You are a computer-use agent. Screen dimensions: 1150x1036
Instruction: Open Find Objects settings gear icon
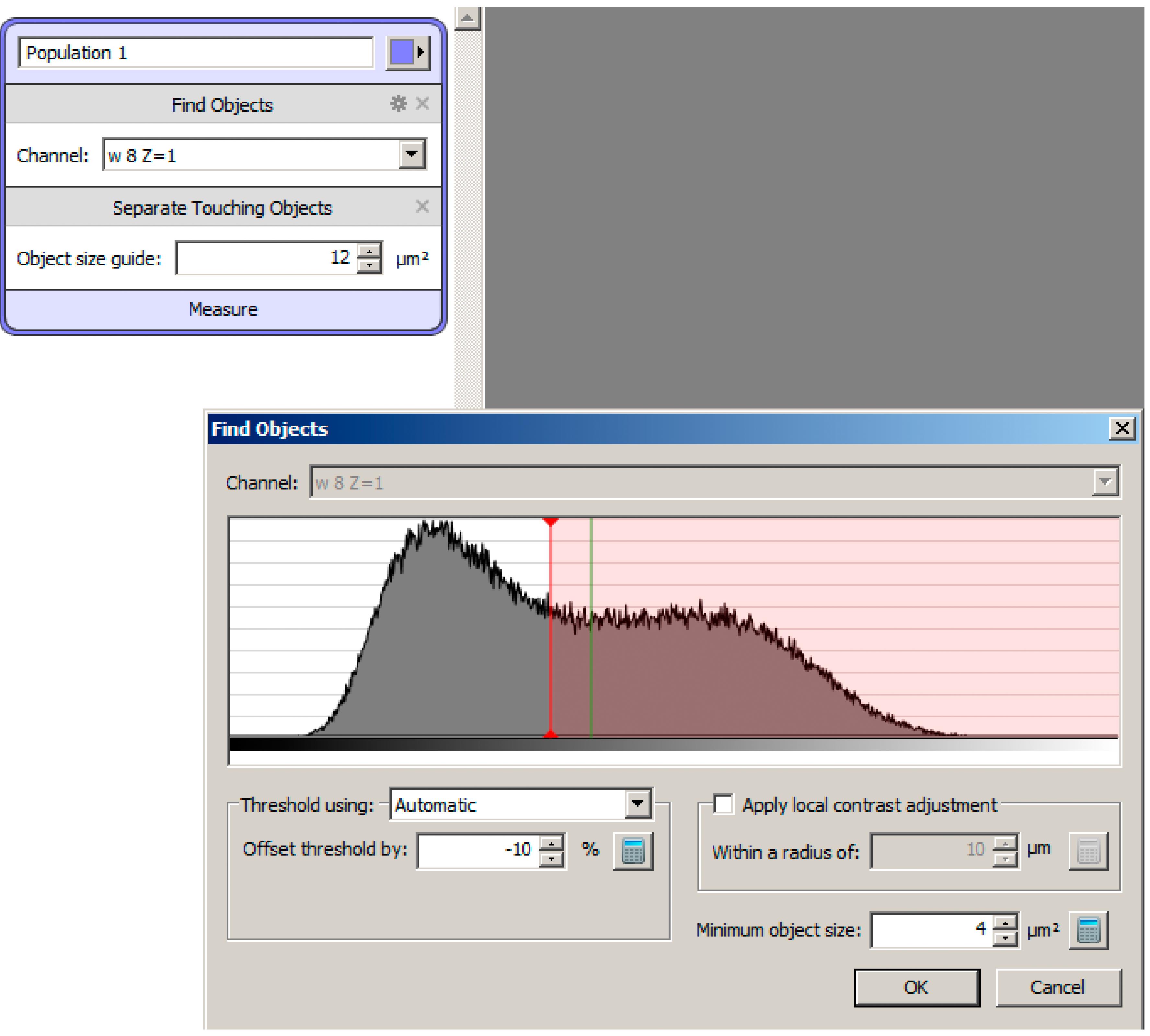398,104
